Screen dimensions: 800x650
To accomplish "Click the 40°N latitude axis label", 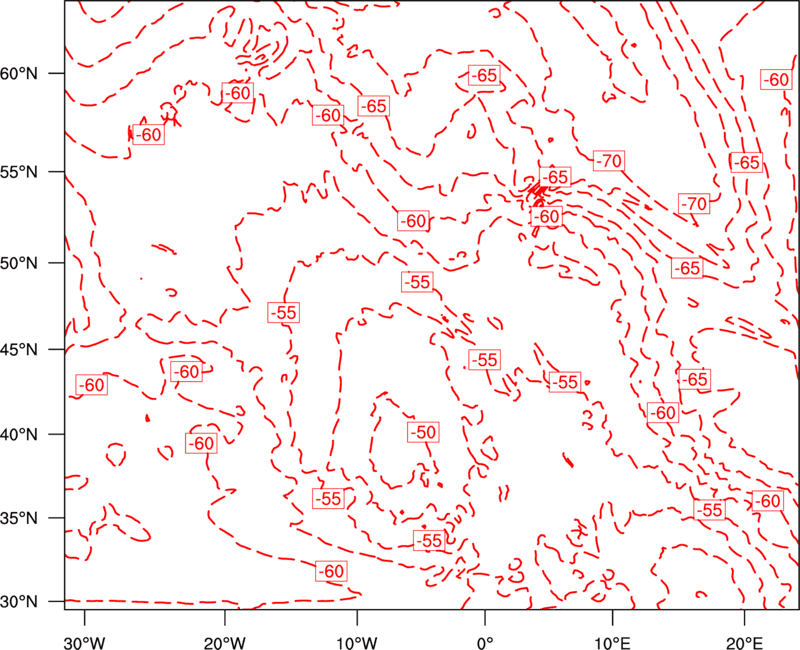I will pos(19,434).
